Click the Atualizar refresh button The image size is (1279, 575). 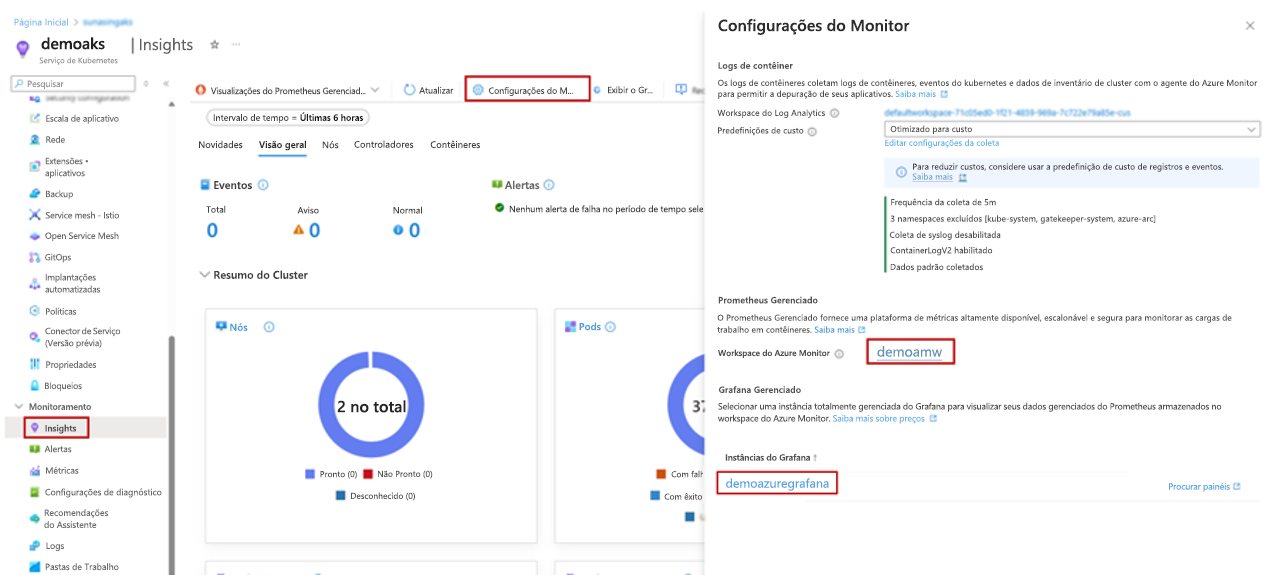(429, 90)
